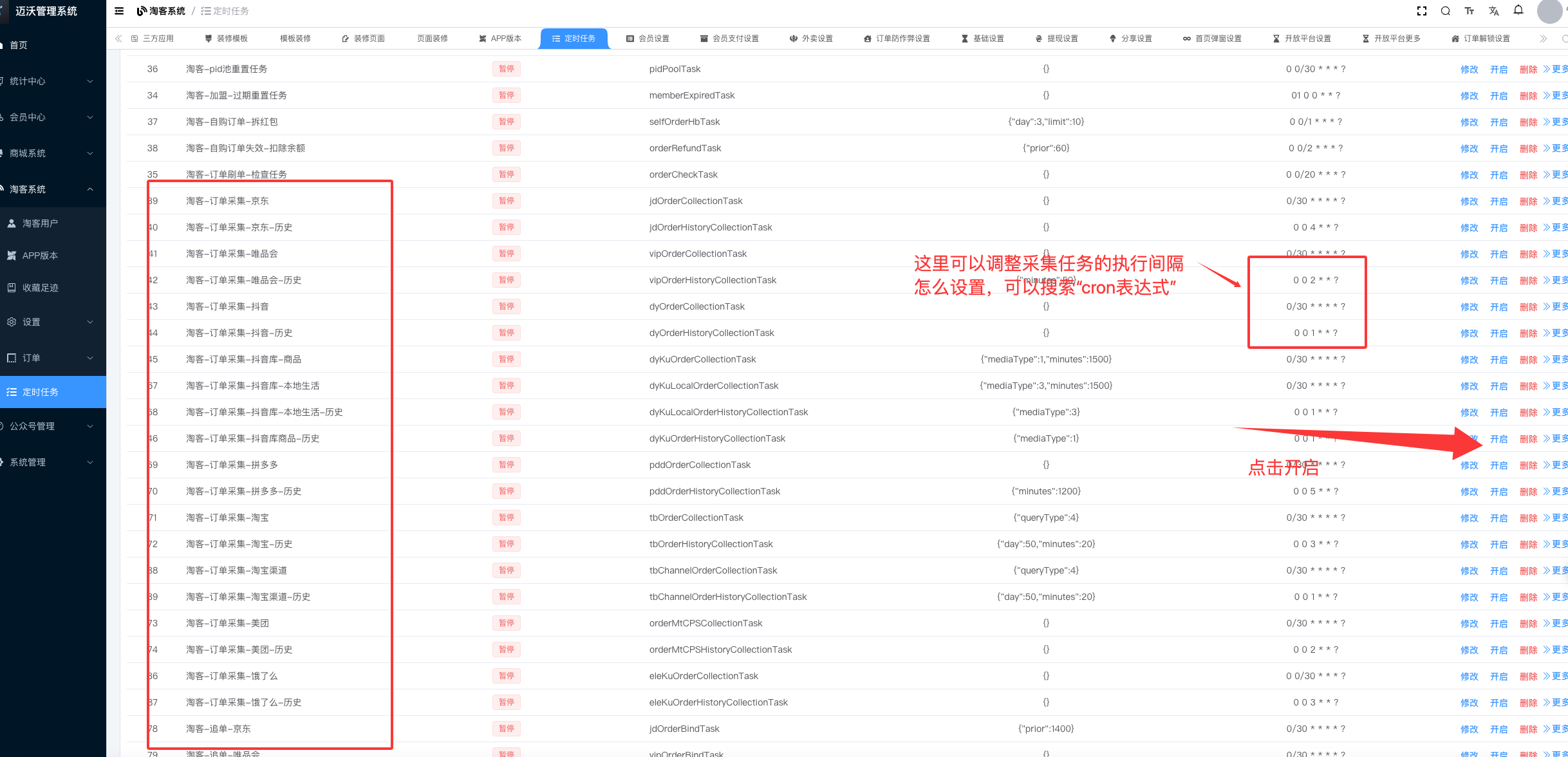
Task: Switch to the 提现设置 tab
Action: [1056, 39]
